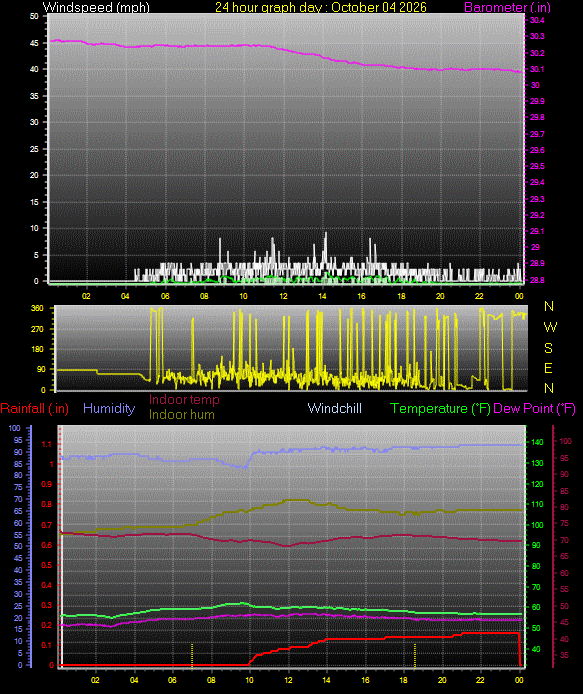Click the '28.8' barometer axis value
The height and width of the screenshot is (694, 583).
537,280
